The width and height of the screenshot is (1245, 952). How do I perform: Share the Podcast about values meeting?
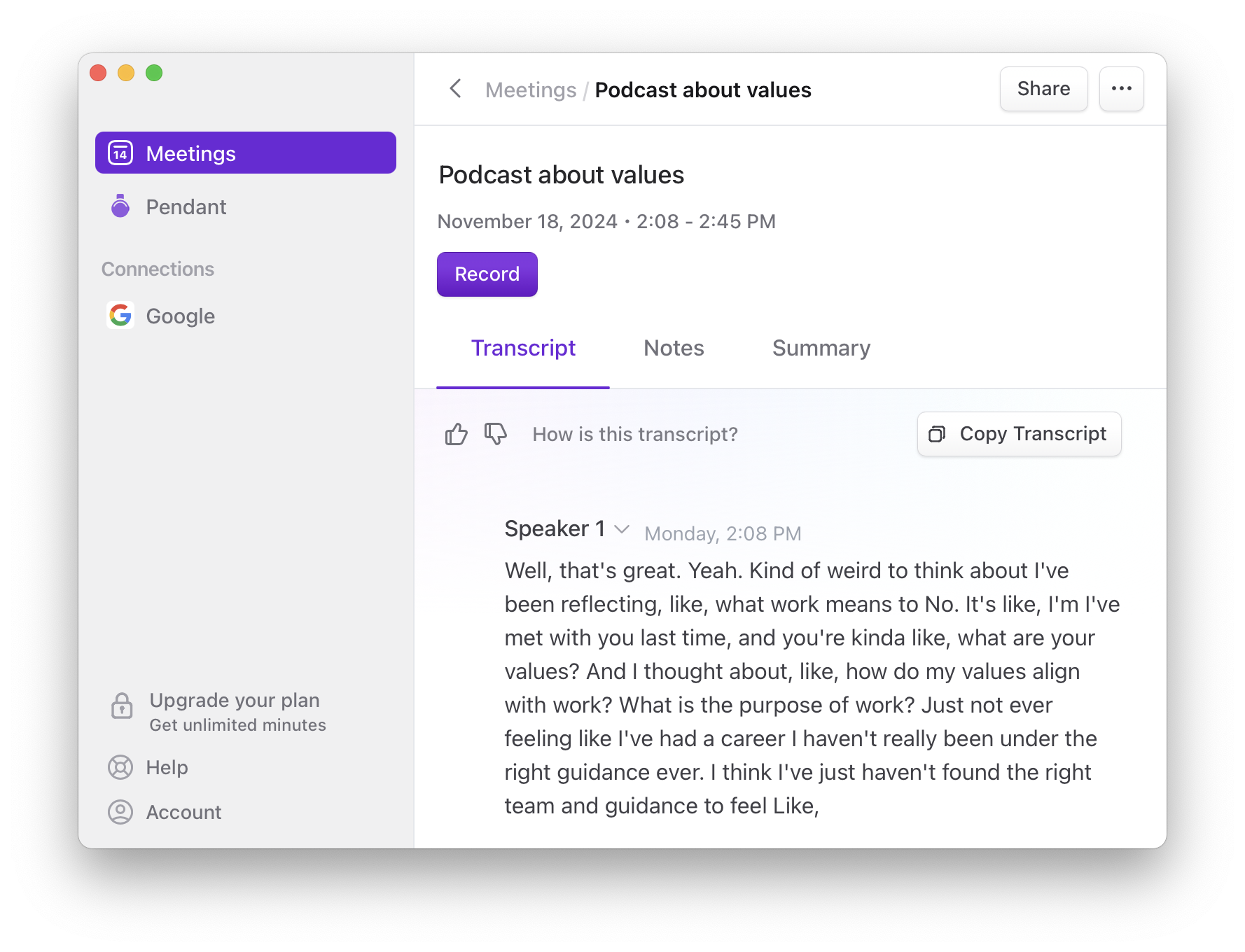pos(1043,88)
